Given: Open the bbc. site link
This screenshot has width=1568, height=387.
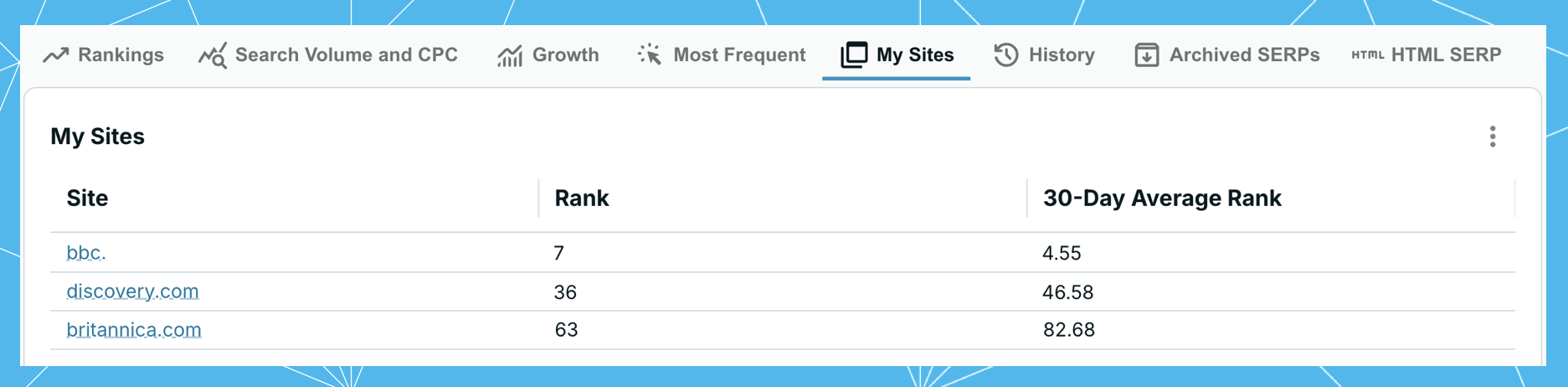Looking at the screenshot, I should pos(86,252).
